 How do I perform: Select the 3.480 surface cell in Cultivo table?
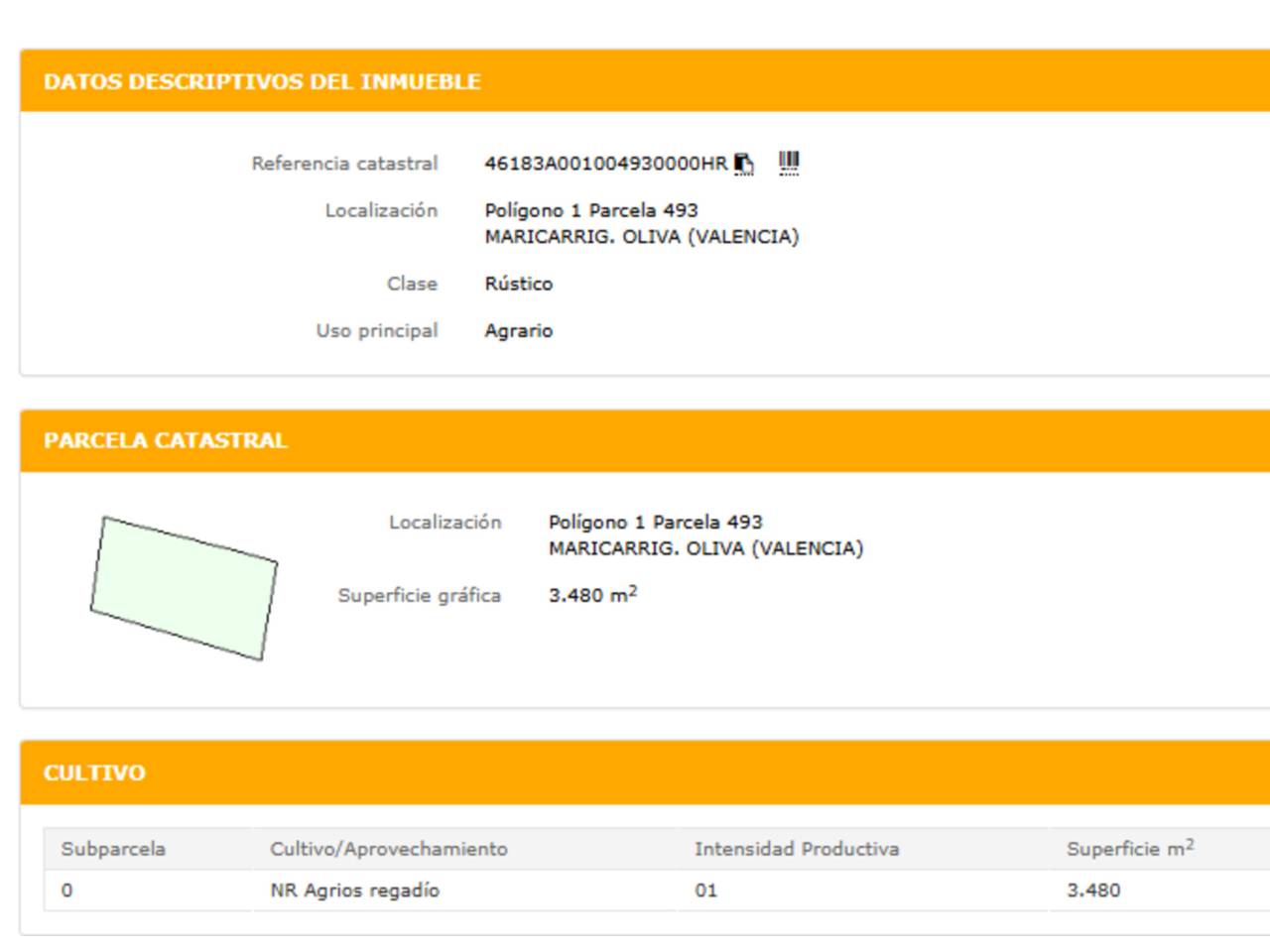click(1092, 891)
